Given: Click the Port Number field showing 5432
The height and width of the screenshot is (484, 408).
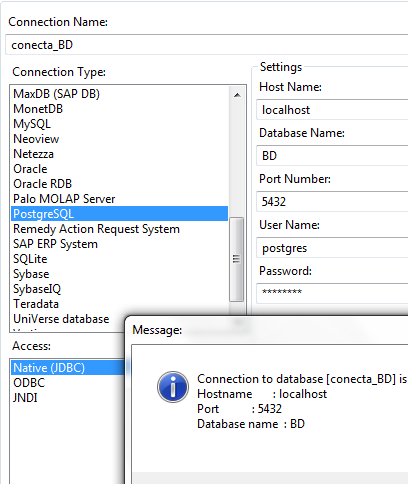Looking at the screenshot, I should coord(332,202).
